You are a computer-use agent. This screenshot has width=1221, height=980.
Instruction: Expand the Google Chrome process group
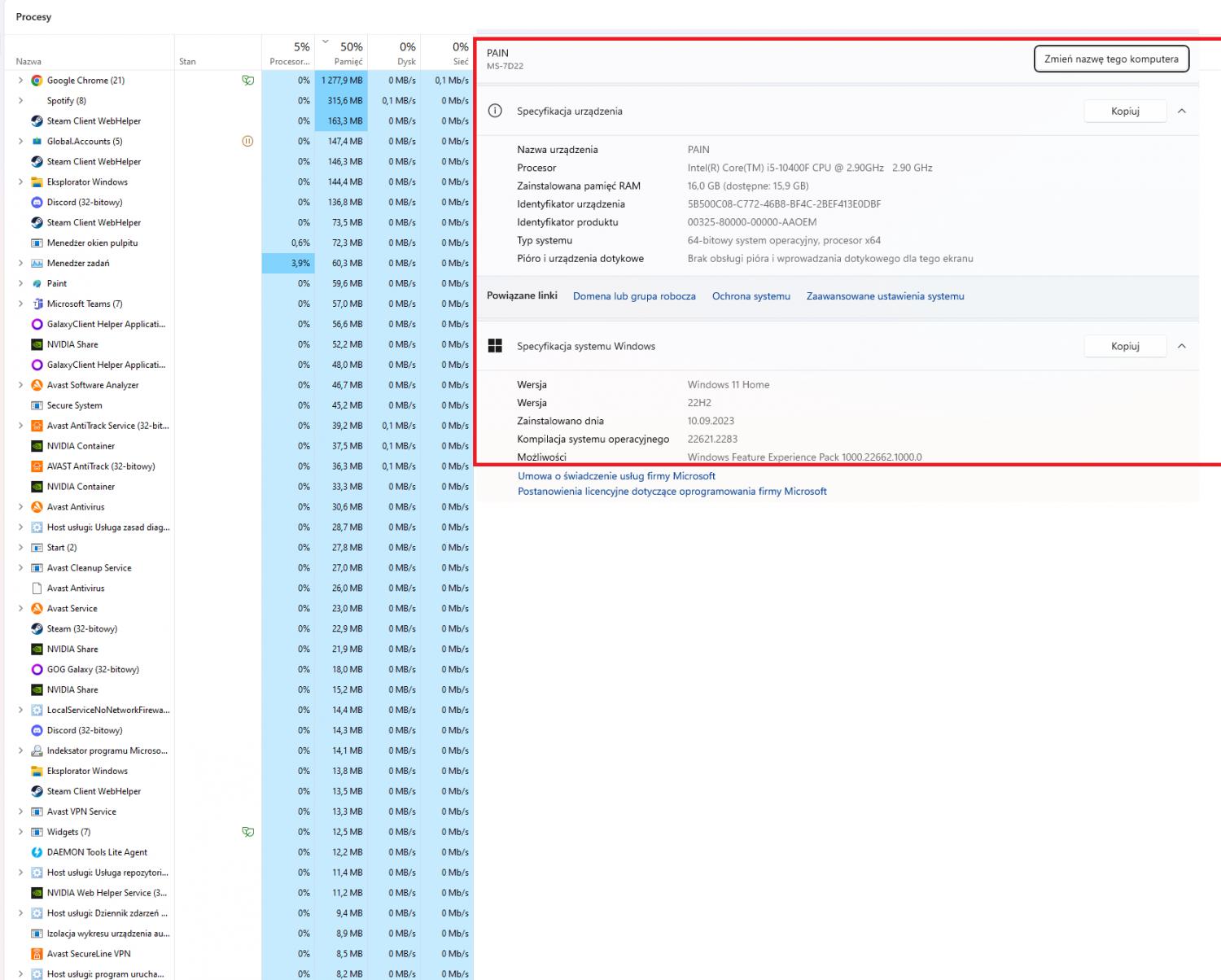point(20,81)
